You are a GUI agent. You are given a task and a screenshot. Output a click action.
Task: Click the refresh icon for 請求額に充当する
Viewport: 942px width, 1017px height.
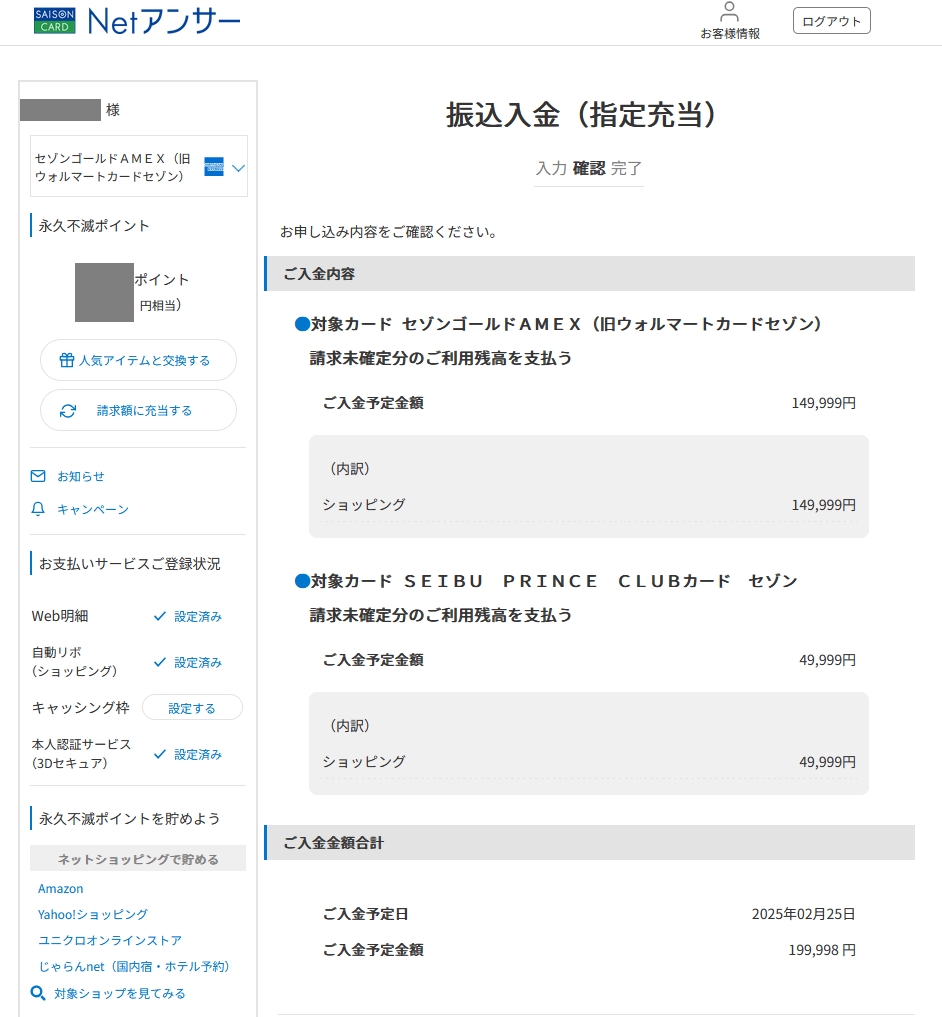pos(68,411)
